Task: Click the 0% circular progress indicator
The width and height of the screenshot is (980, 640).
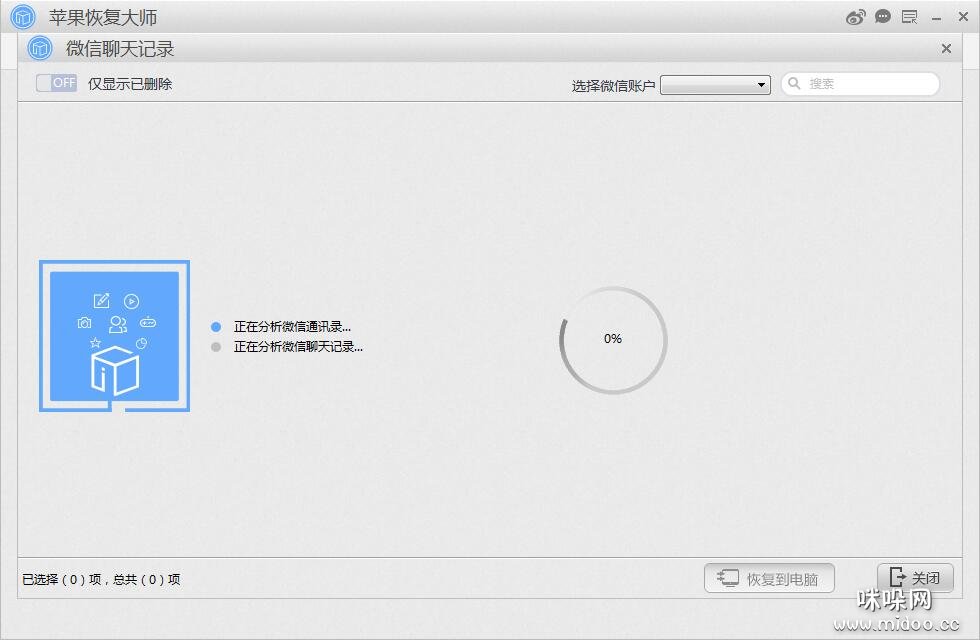Action: 613,340
